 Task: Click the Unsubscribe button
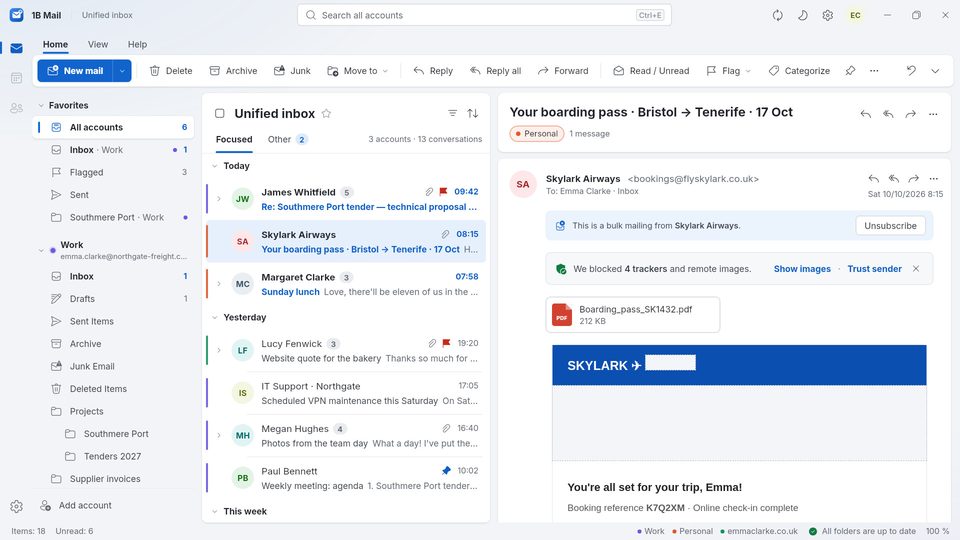[x=890, y=226]
